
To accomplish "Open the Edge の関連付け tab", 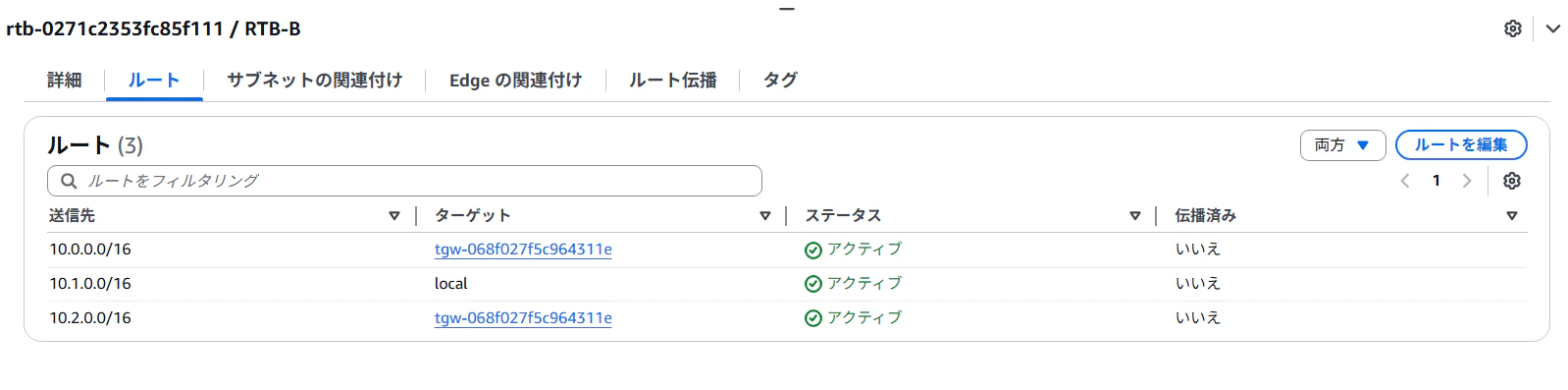I will click(515, 81).
